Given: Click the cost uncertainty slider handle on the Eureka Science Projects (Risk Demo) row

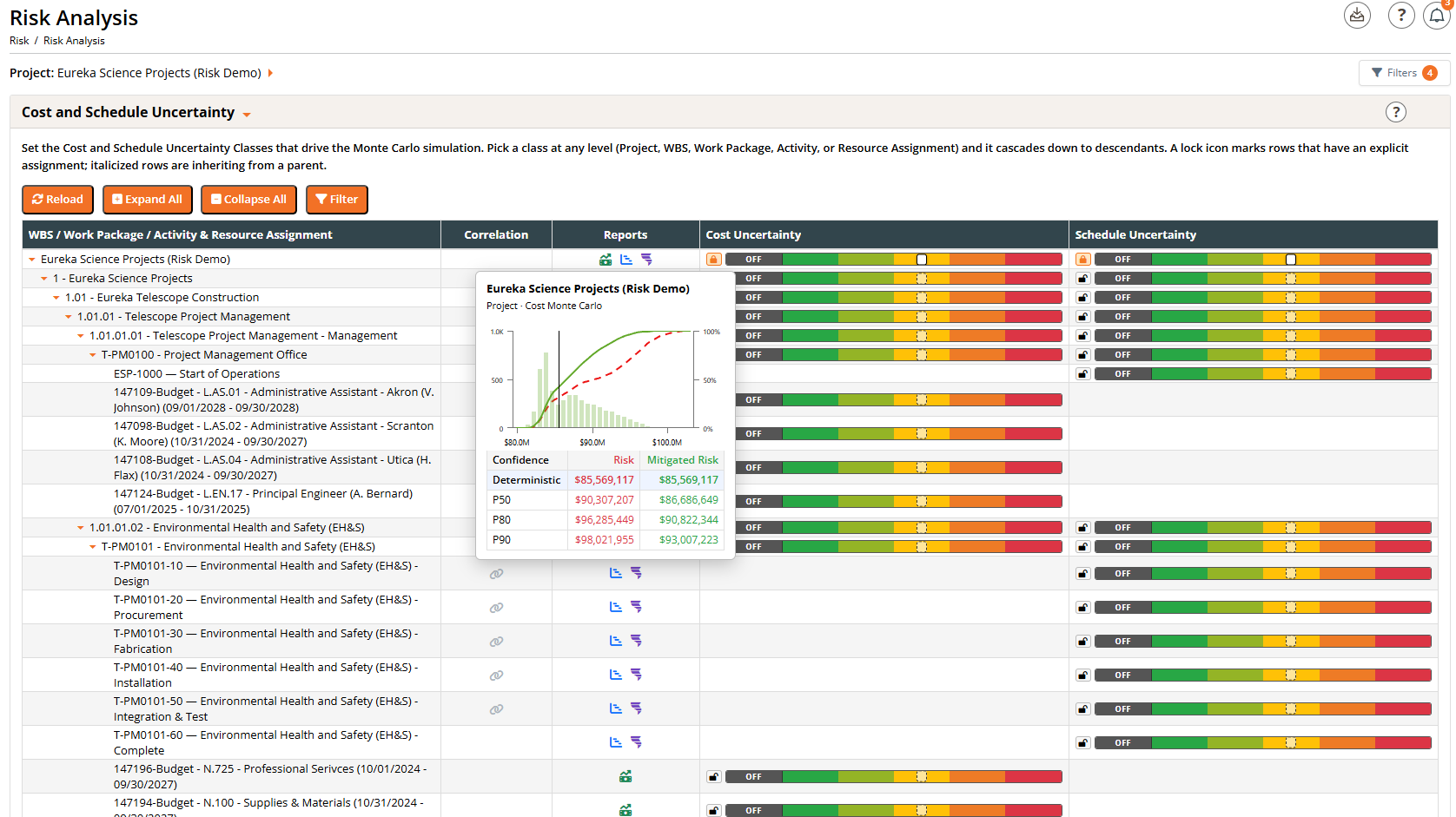Looking at the screenshot, I should coord(922,260).
